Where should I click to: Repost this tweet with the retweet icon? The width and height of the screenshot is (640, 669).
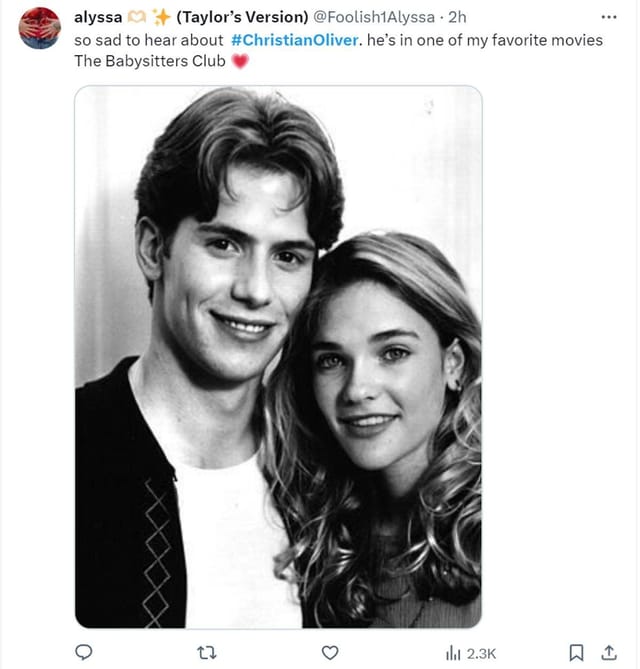point(208,652)
